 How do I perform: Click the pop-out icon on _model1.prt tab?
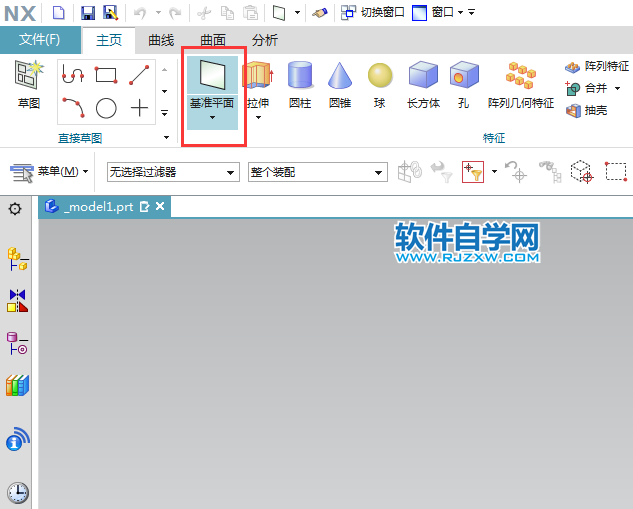[144, 207]
